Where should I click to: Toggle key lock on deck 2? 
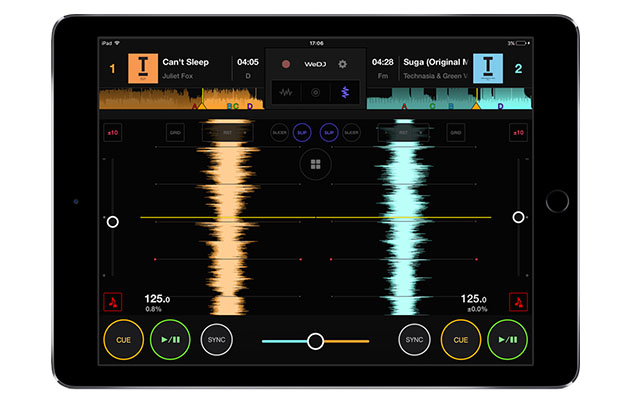click(x=518, y=301)
